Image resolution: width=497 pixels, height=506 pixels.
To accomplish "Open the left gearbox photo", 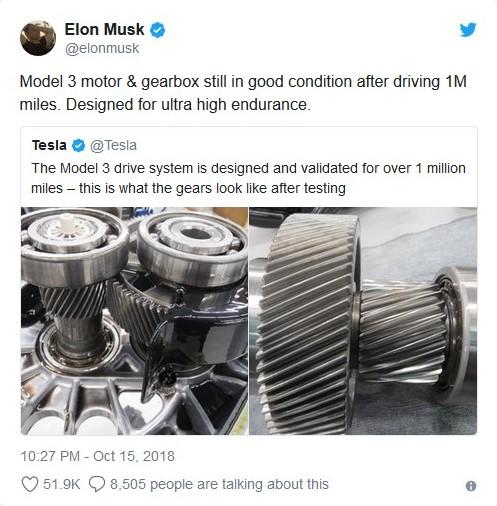I will click(134, 321).
